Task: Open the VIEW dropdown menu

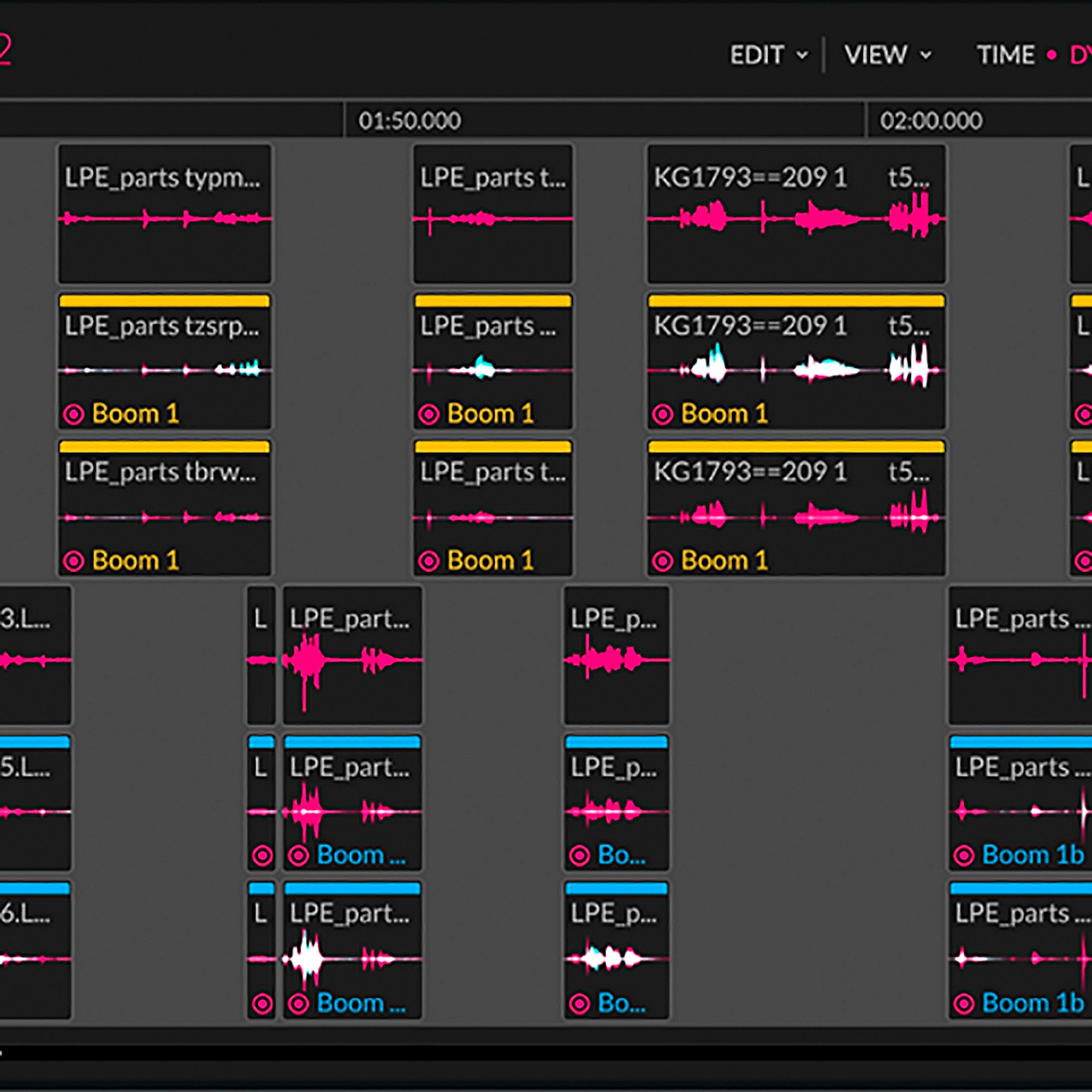Action: tap(888, 55)
